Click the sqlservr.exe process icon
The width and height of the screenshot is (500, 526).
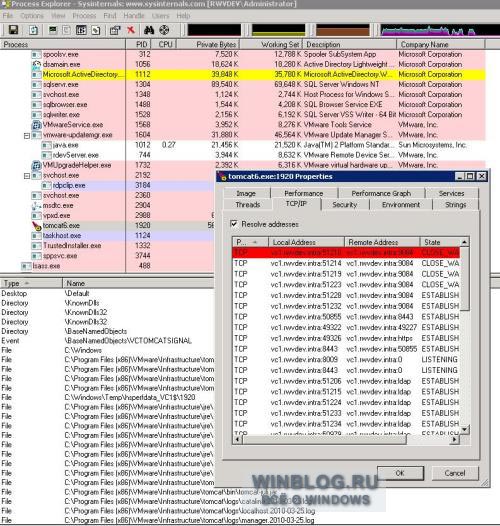click(36, 85)
